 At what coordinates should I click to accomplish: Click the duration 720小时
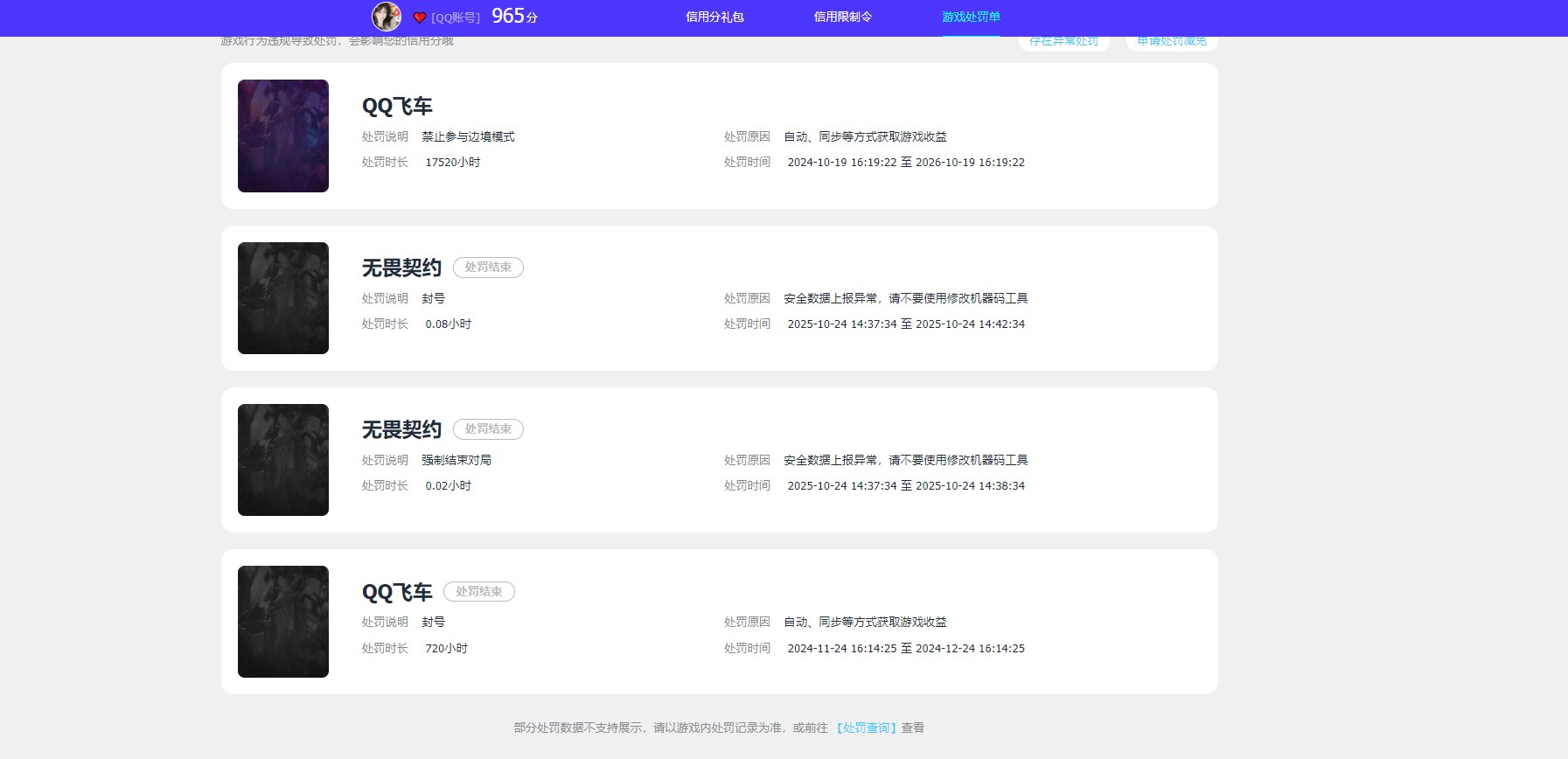[x=447, y=648]
